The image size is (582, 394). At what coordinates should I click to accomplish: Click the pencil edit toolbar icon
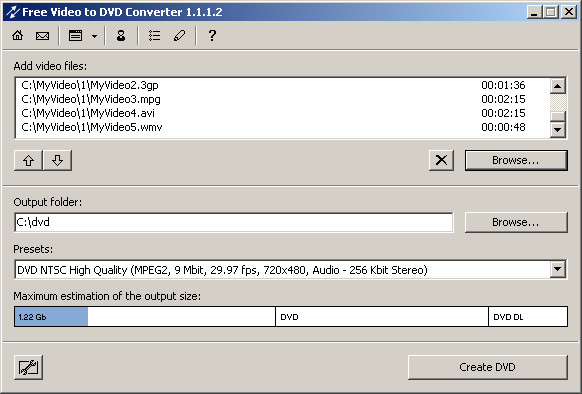click(x=179, y=36)
